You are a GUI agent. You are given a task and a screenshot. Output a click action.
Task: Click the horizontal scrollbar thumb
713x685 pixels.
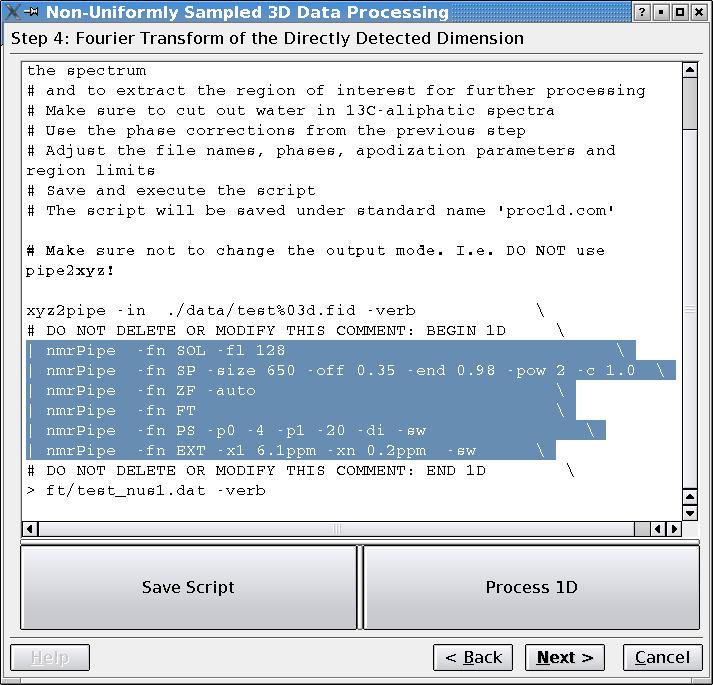(x=336, y=529)
